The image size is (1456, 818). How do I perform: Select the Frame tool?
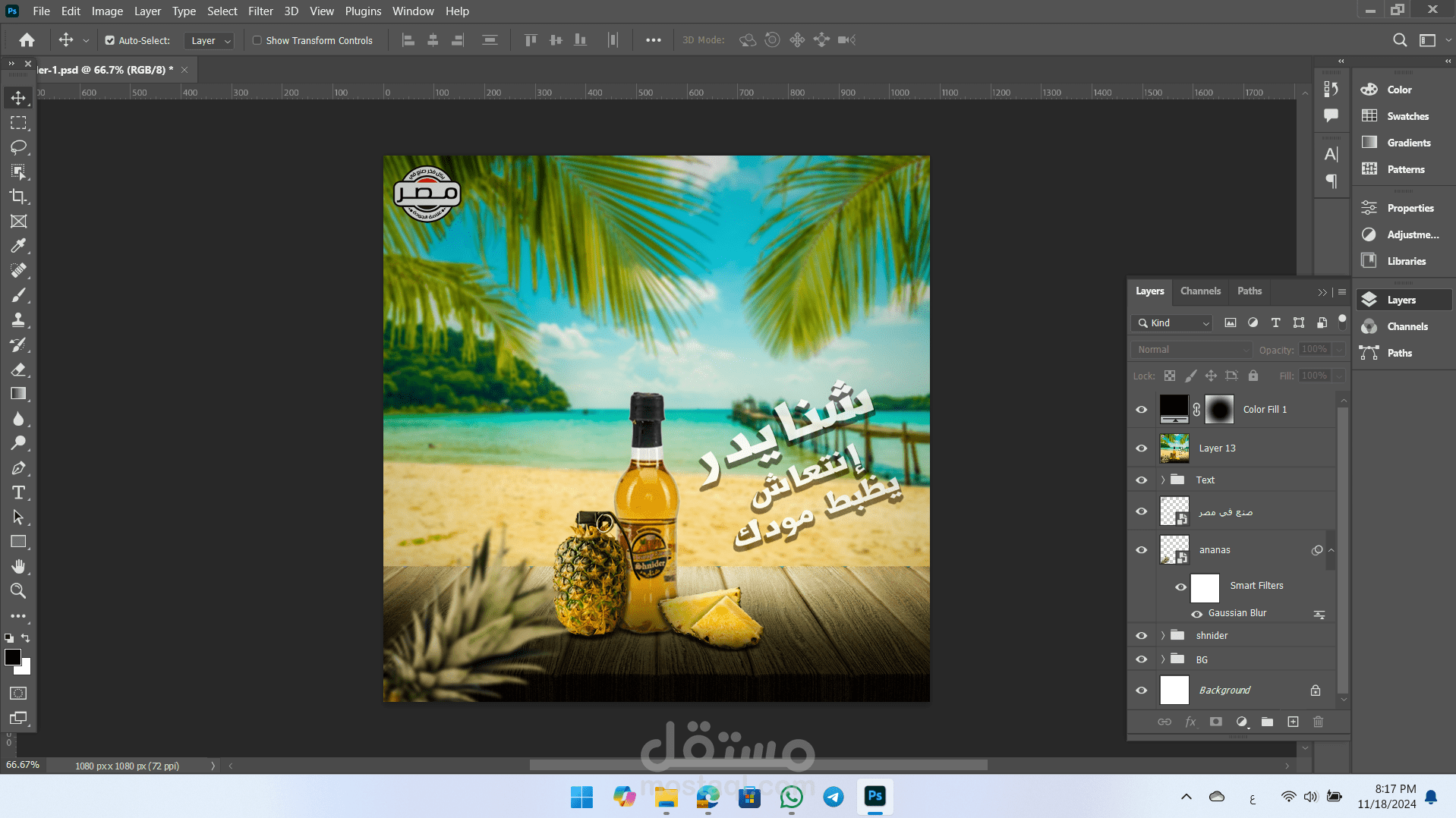[x=18, y=222]
